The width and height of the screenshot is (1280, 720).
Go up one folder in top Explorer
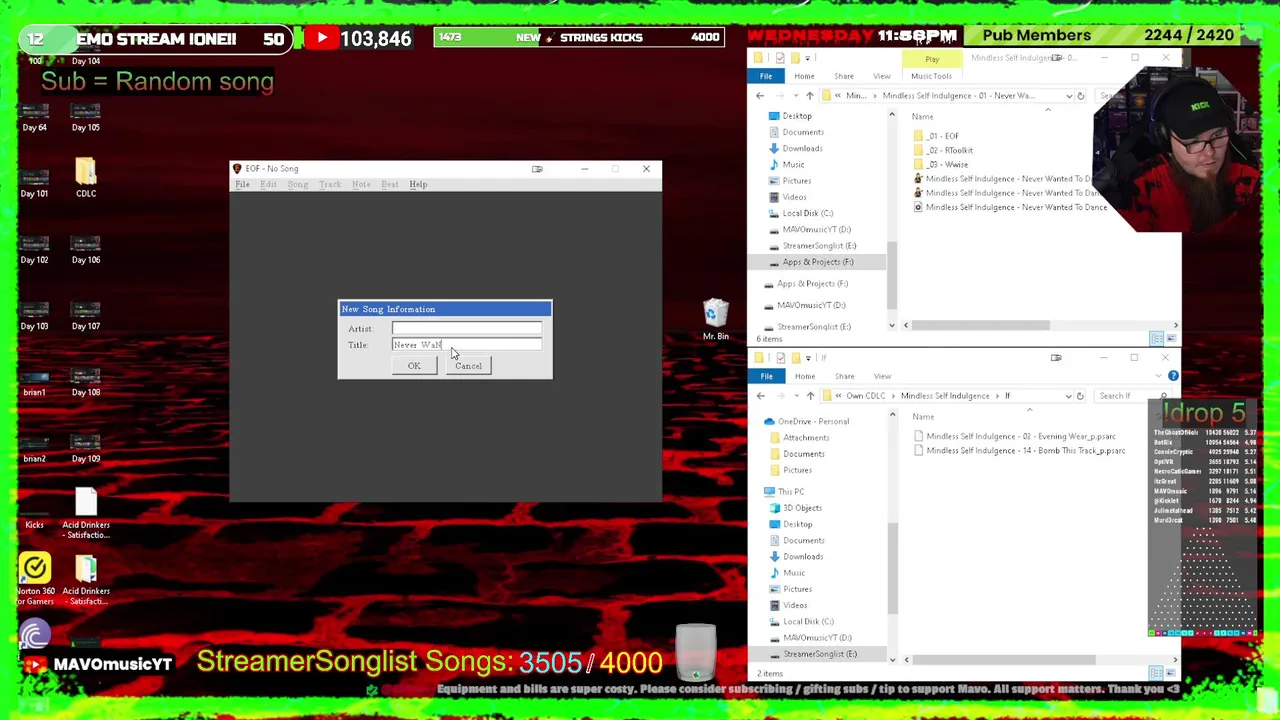tap(810, 96)
